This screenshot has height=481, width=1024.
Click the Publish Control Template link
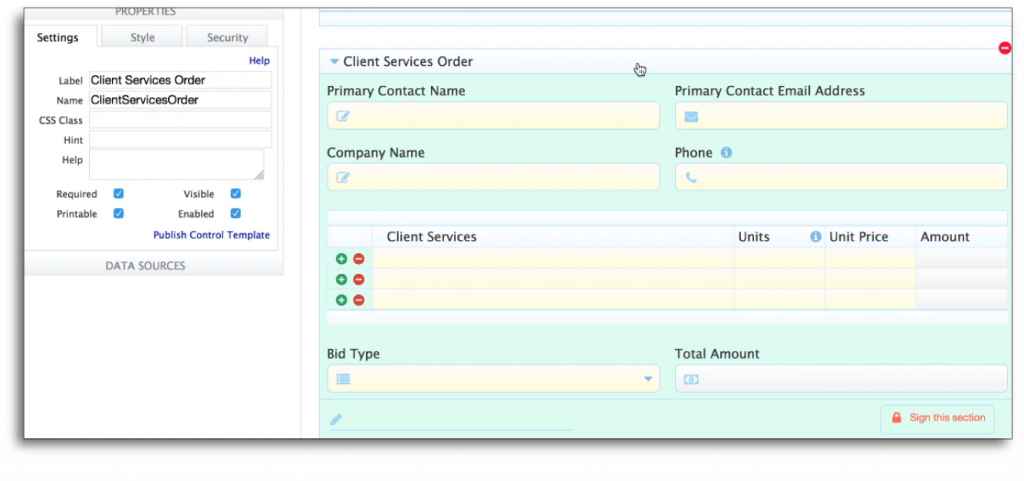pyautogui.click(x=212, y=235)
